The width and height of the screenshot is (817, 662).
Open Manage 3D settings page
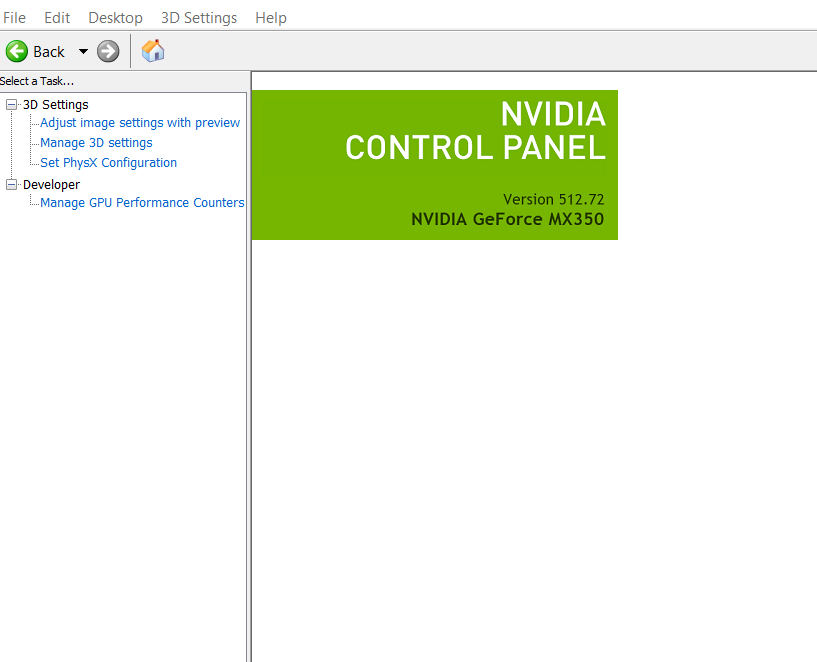[x=96, y=143]
